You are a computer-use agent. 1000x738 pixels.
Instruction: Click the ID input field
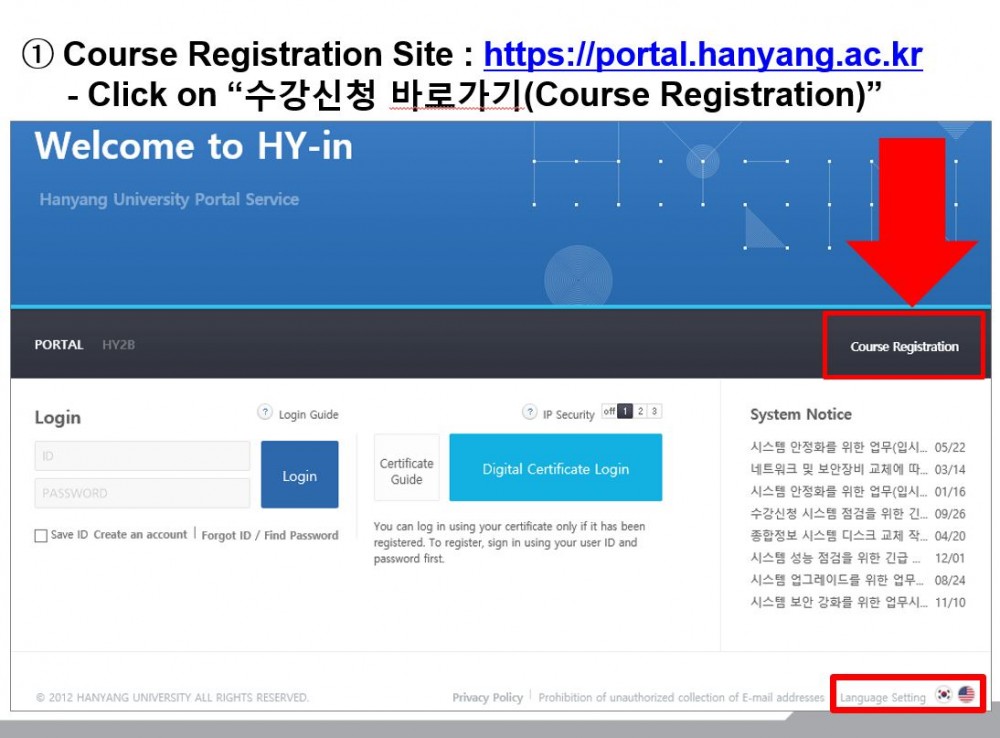(x=142, y=456)
